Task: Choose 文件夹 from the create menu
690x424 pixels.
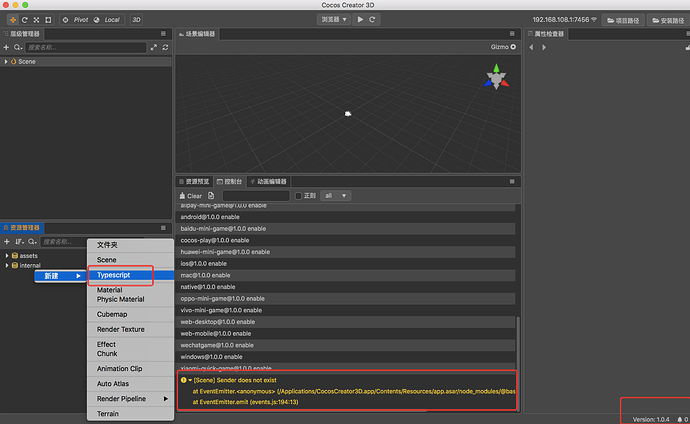Action: click(130, 245)
